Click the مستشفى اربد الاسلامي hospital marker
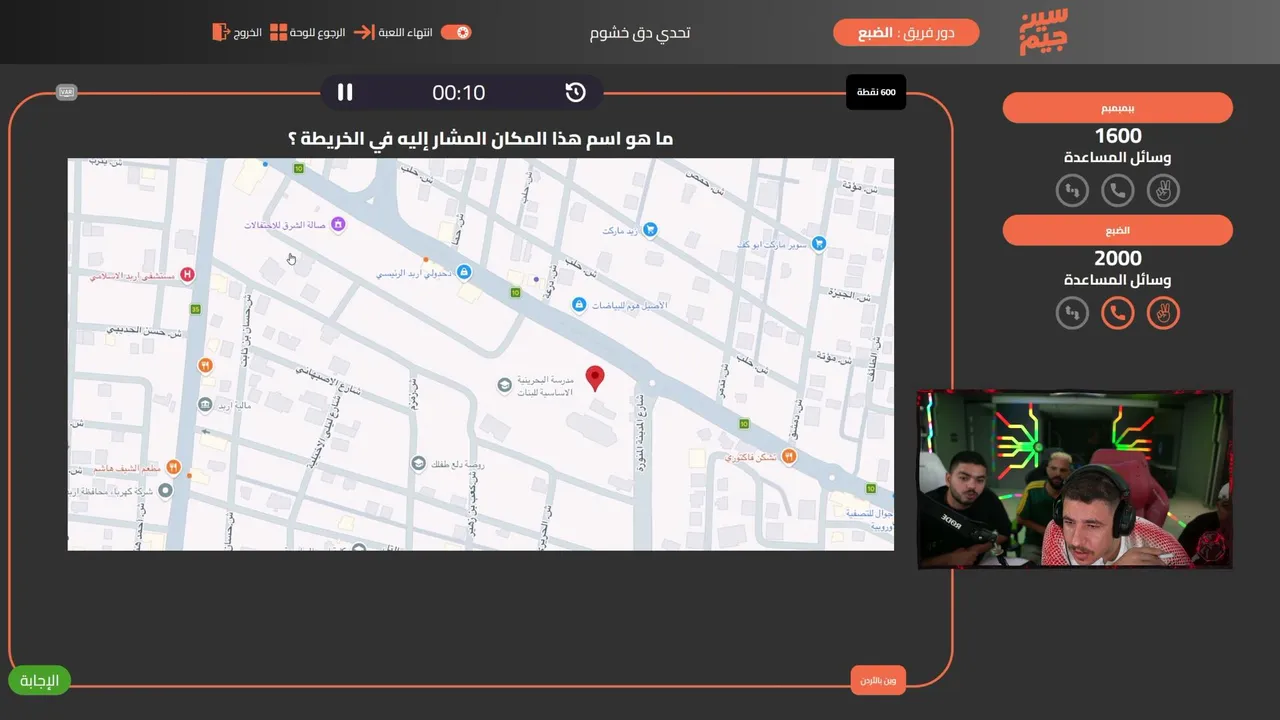 [x=186, y=275]
